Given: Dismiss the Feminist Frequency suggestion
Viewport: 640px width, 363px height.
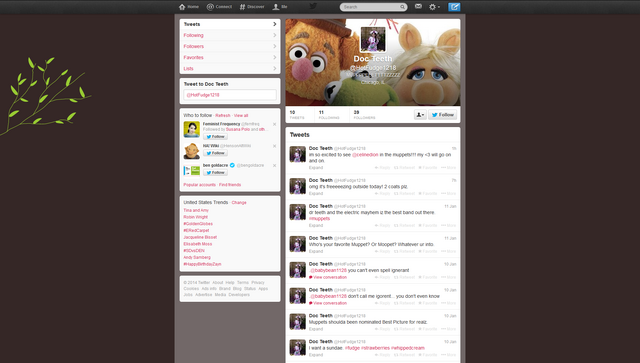Looking at the screenshot, I should click(274, 124).
